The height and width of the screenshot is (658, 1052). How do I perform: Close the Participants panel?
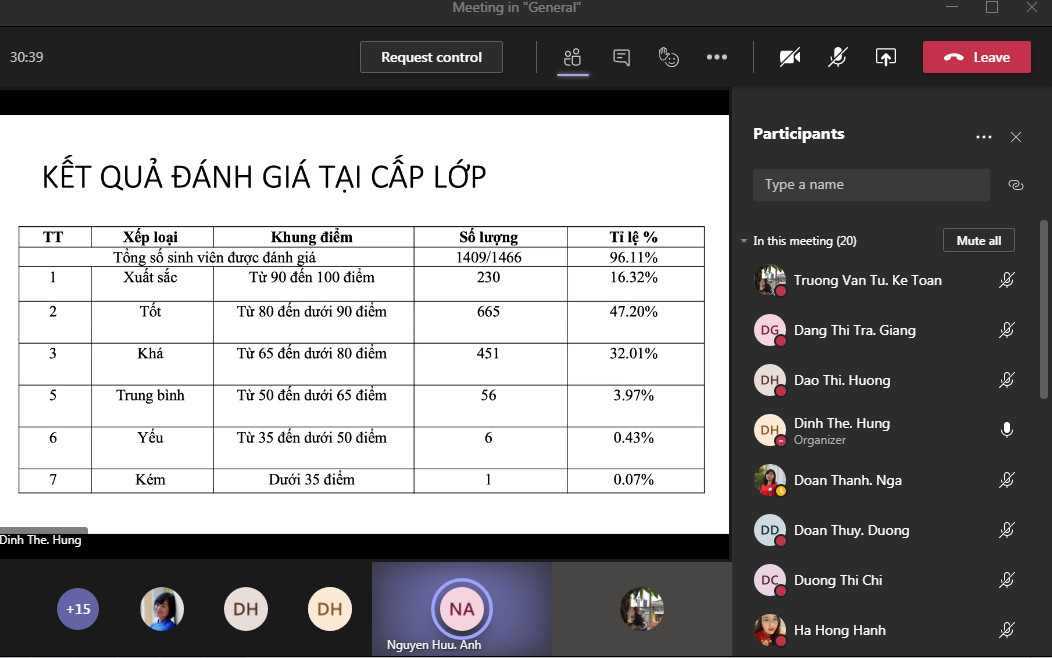[1016, 137]
